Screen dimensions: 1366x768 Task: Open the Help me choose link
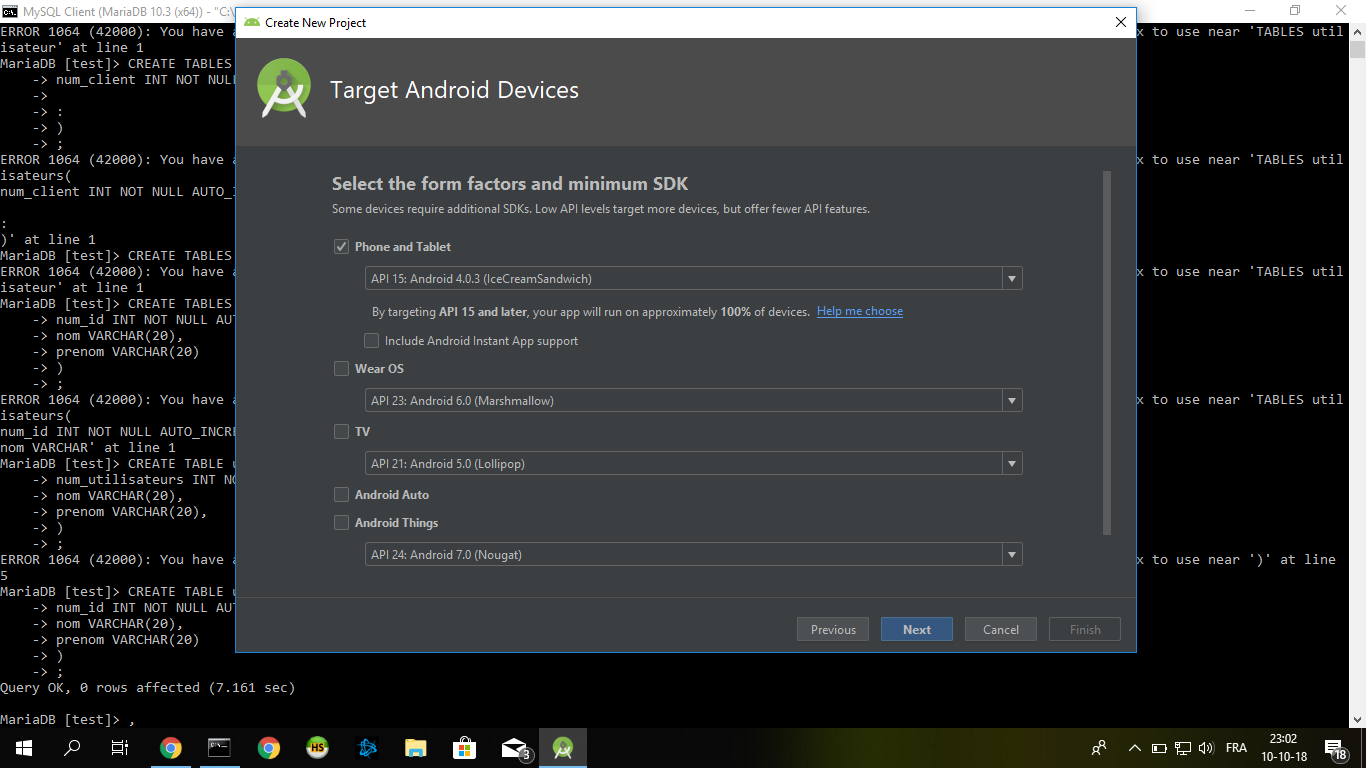click(860, 312)
